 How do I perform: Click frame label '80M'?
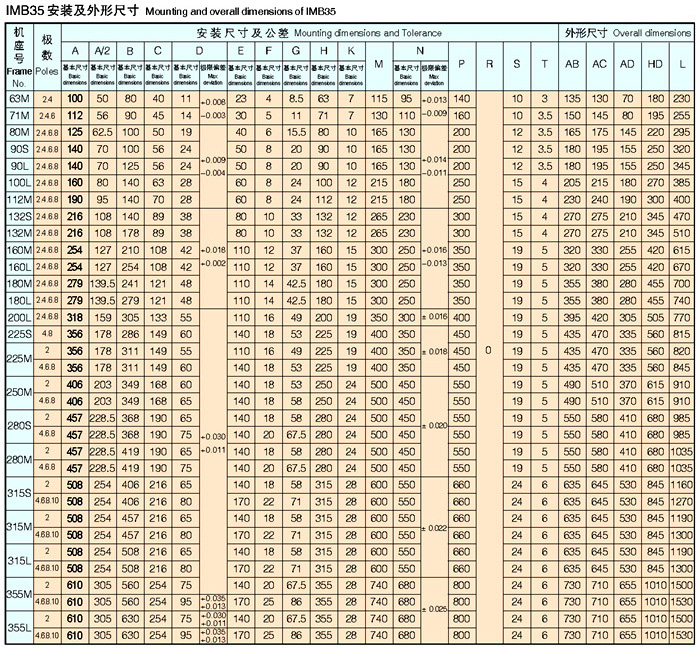click(x=19, y=133)
